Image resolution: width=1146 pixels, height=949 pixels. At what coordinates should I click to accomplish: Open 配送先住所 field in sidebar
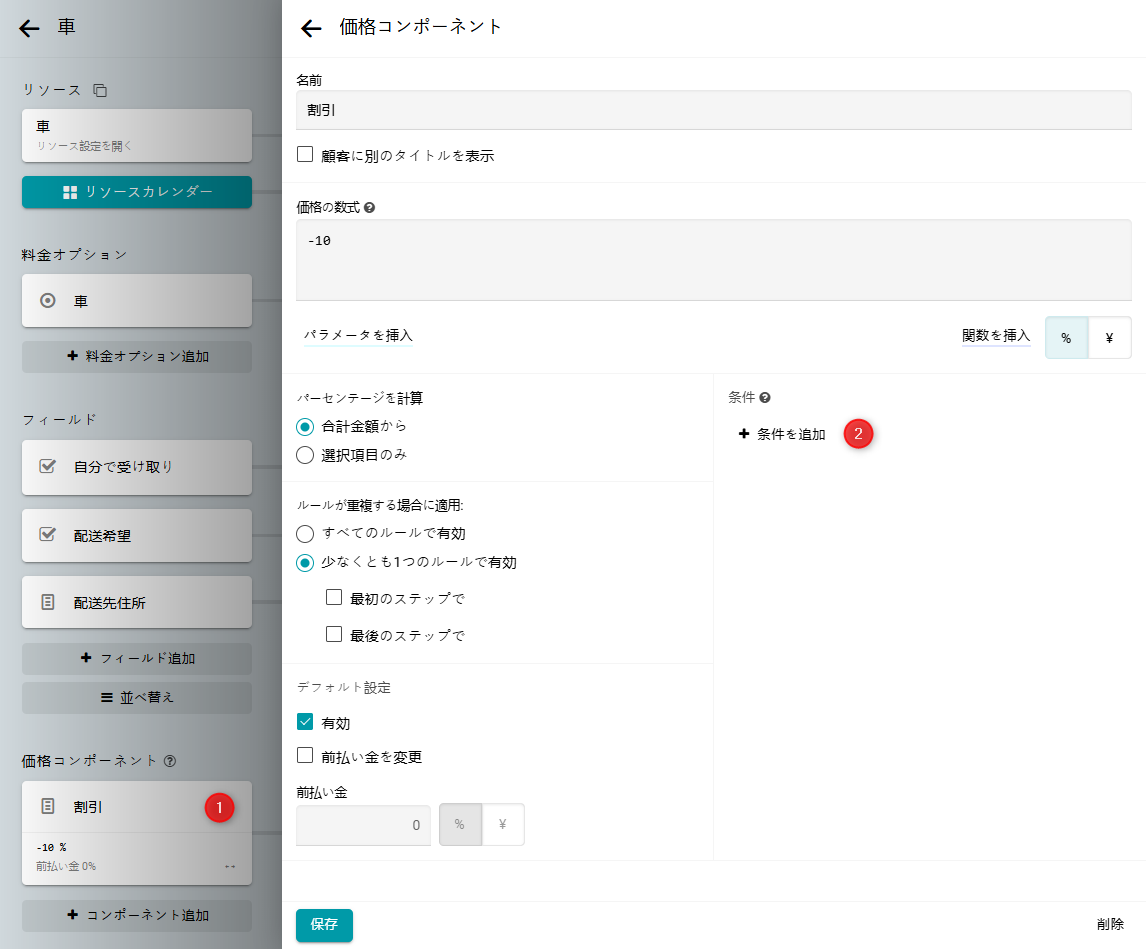137,603
